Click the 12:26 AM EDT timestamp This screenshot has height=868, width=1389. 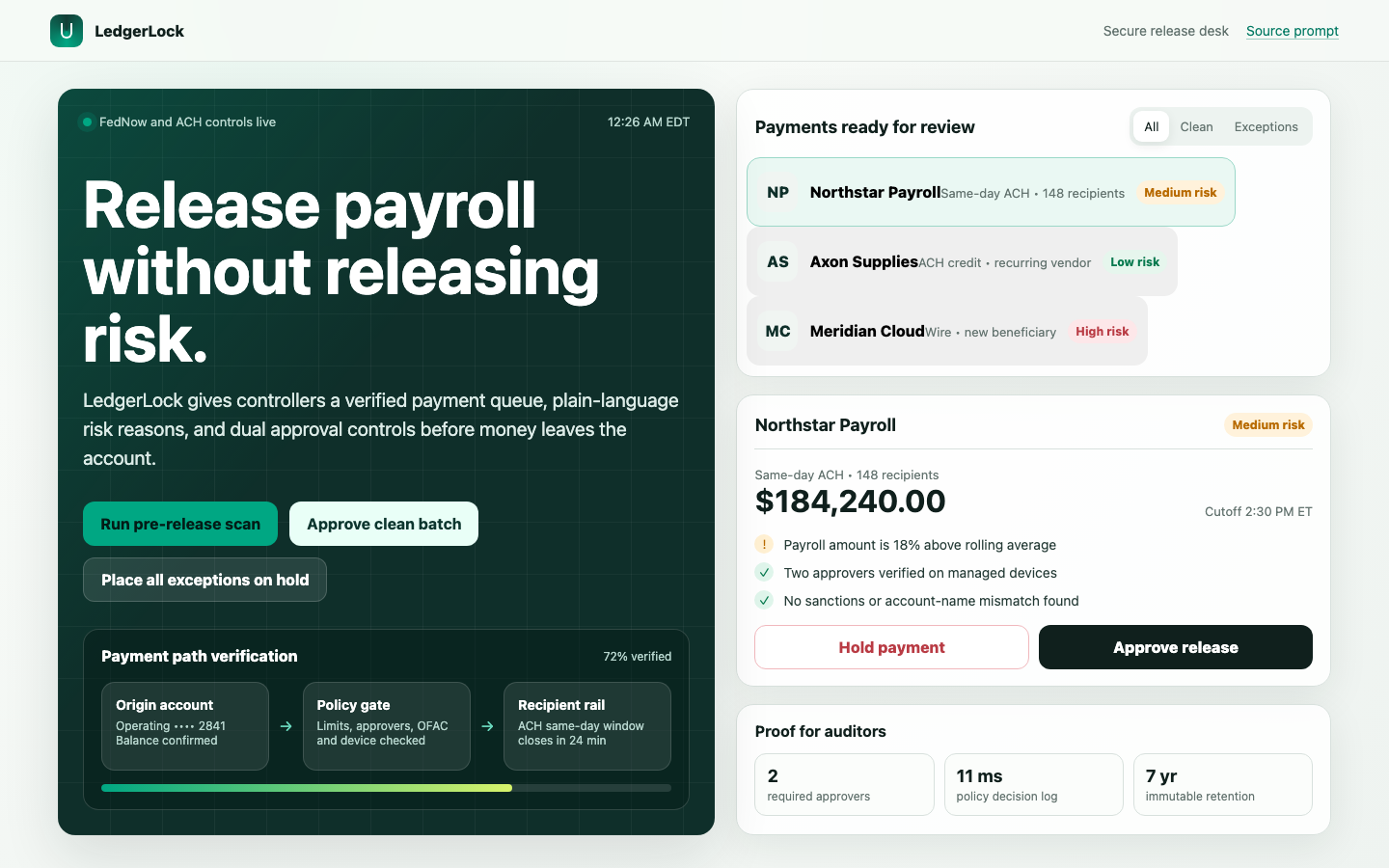648,122
